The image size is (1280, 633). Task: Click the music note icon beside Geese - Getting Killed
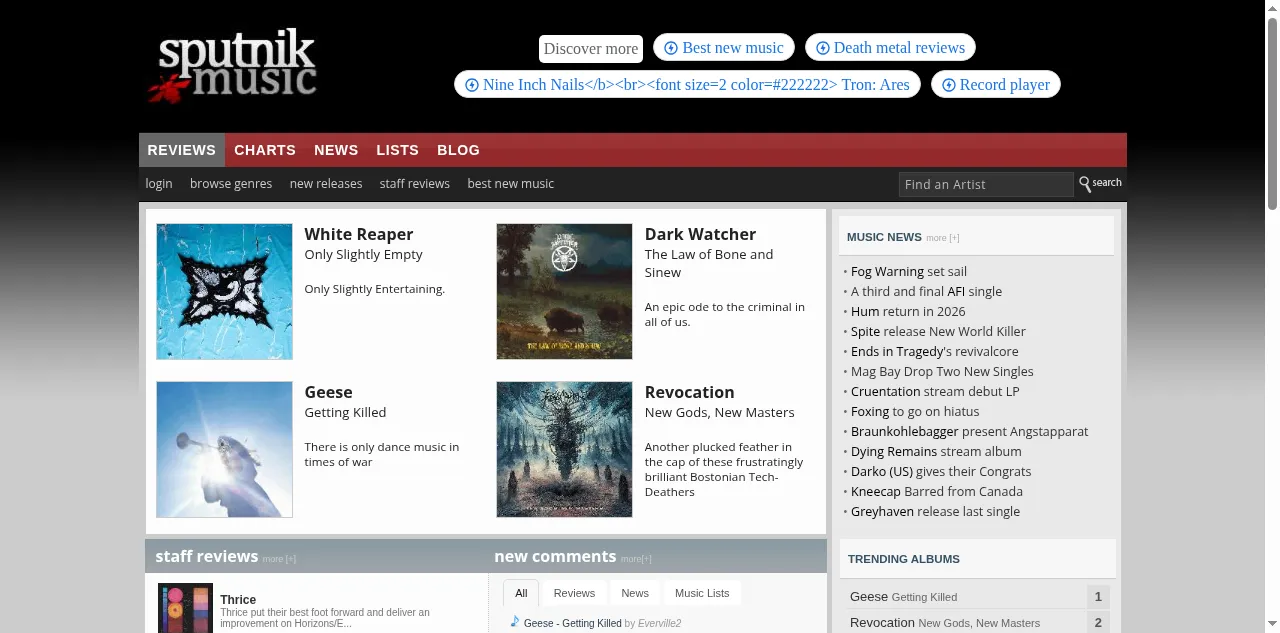point(515,621)
